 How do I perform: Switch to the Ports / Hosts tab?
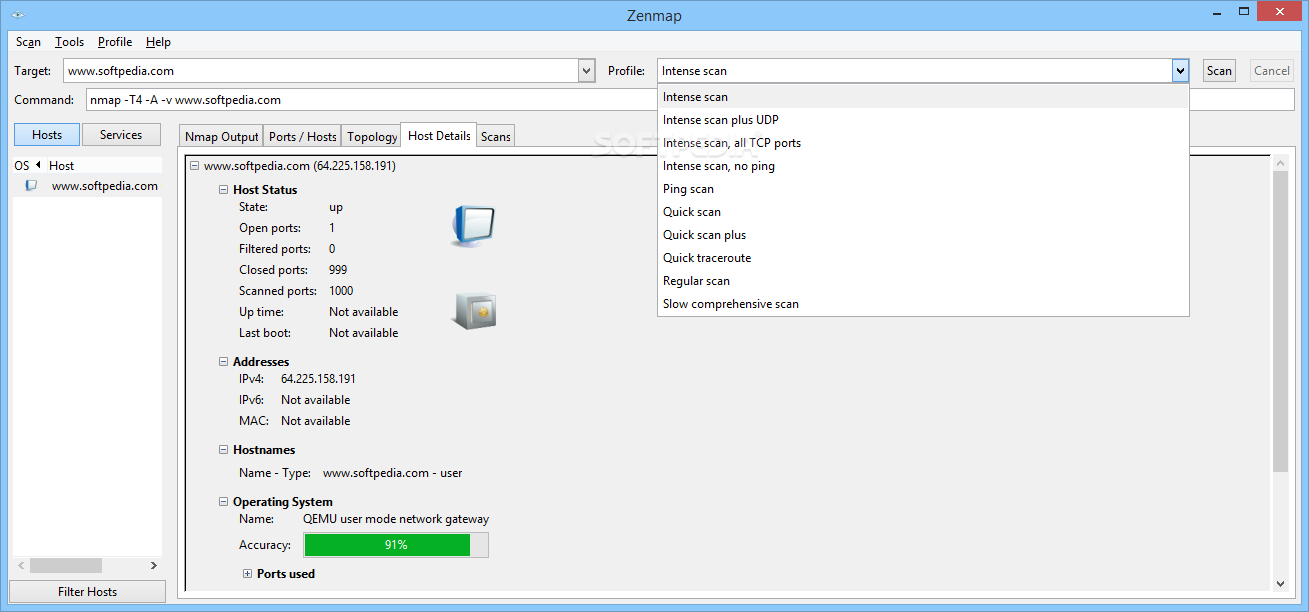[x=302, y=137]
